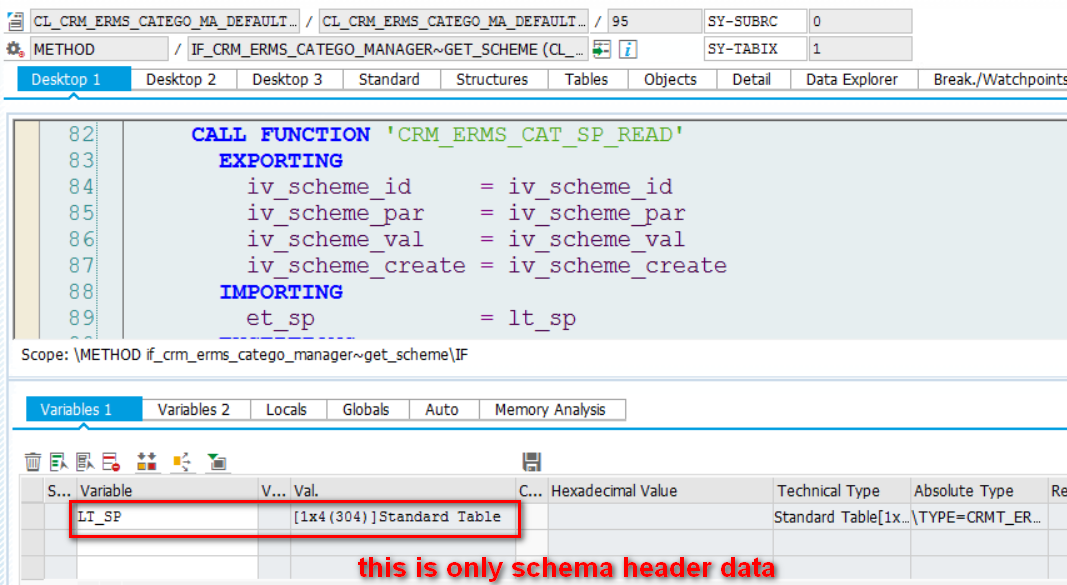Click the document icon before the class field
The image size is (1067, 585).
[x=15, y=22]
